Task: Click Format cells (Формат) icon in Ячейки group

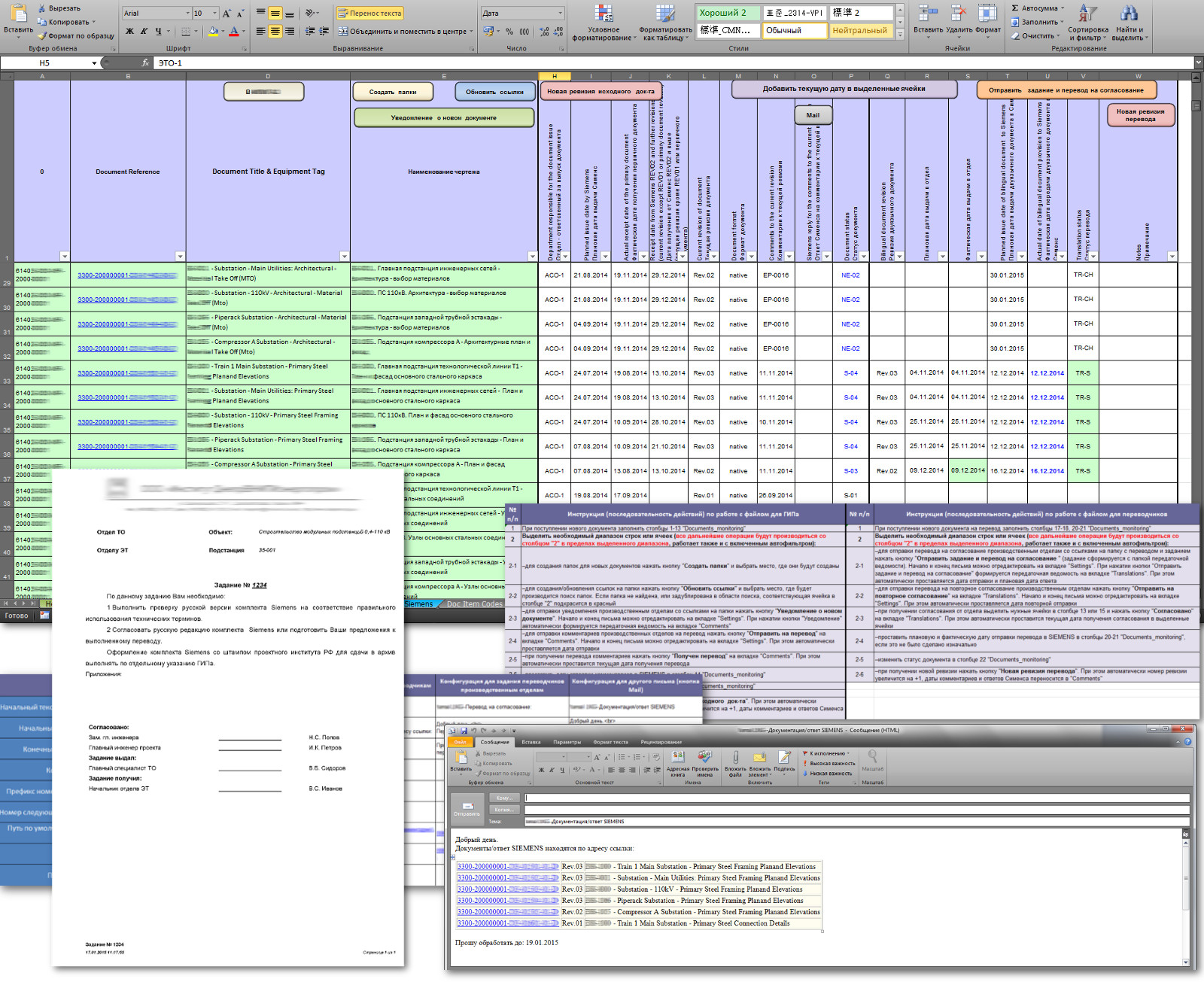Action: (x=988, y=20)
